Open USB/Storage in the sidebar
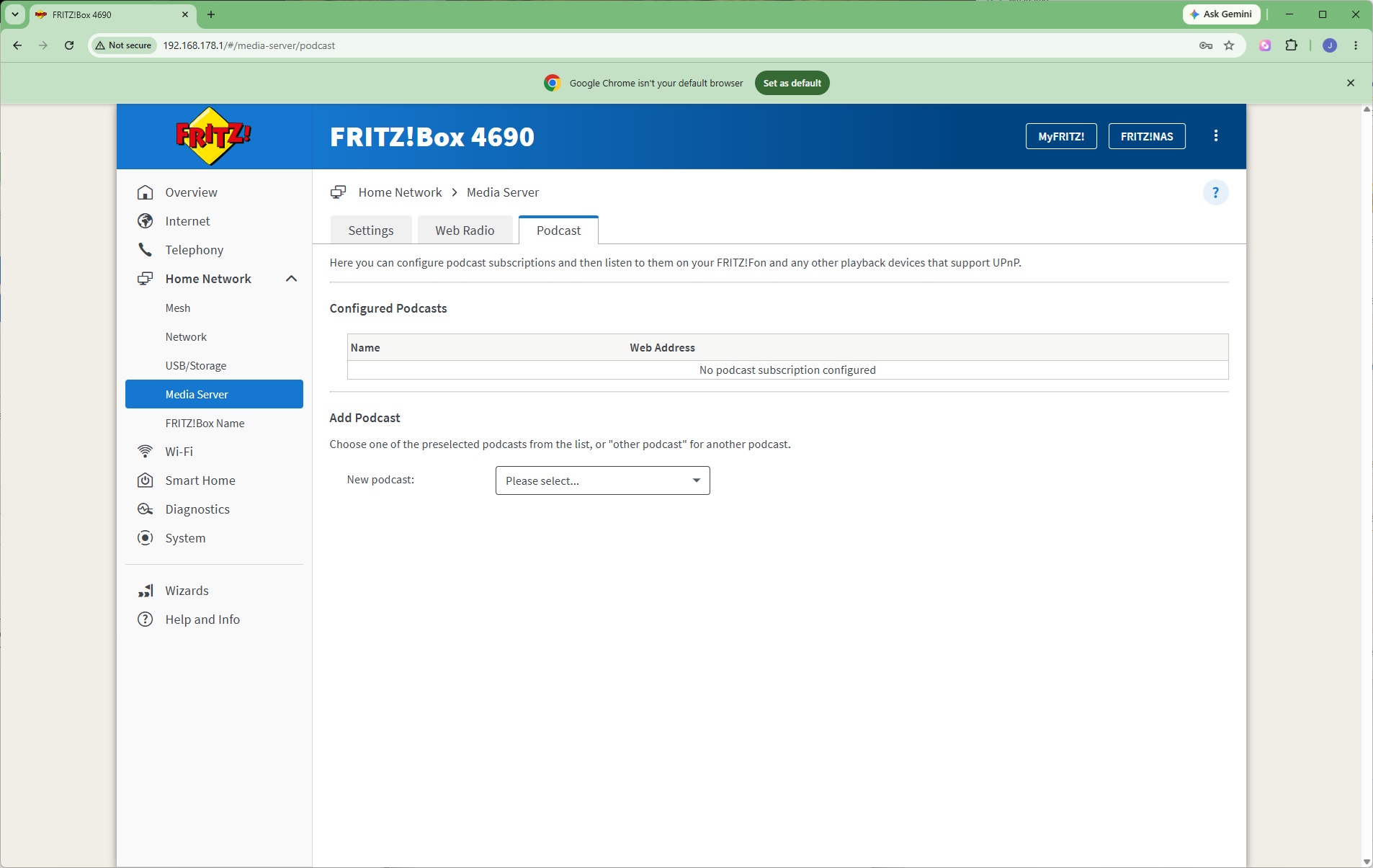This screenshot has height=868, width=1373. coord(196,365)
